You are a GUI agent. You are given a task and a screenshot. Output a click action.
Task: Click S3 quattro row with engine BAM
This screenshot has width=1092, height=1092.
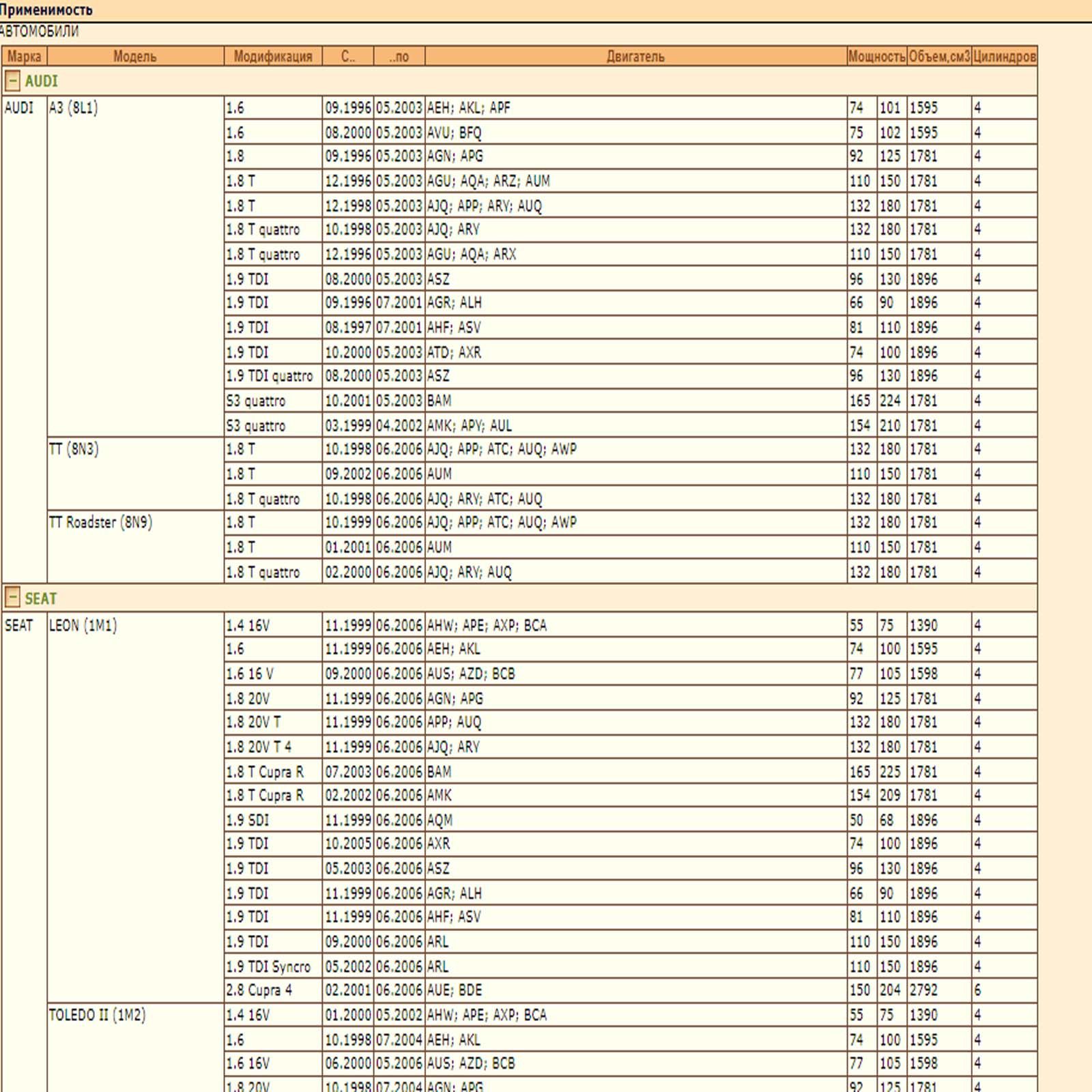click(273, 401)
